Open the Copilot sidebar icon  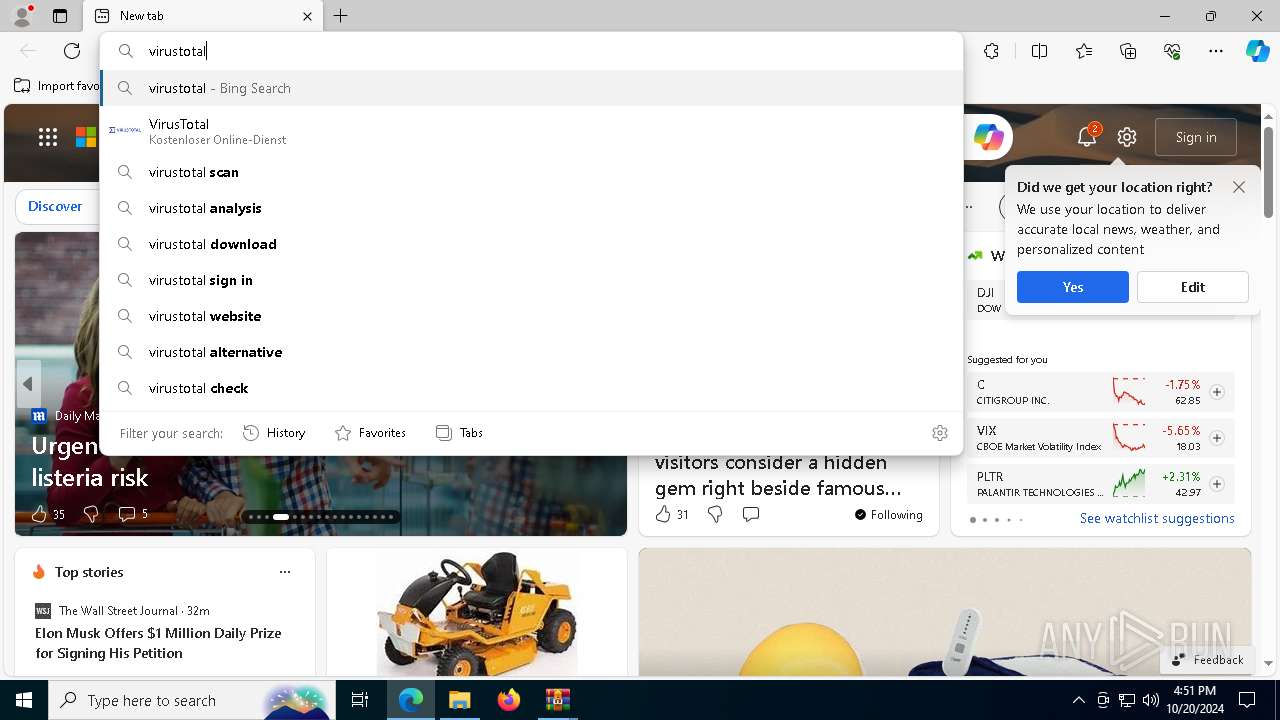1258,51
